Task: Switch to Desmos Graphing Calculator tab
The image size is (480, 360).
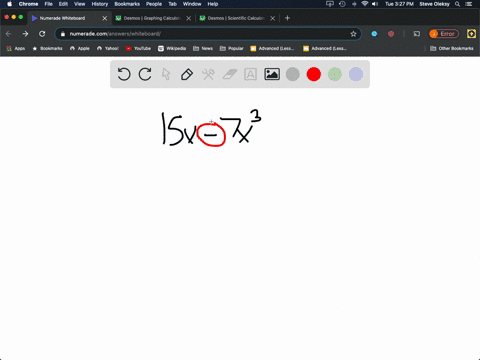Action: click(x=153, y=18)
